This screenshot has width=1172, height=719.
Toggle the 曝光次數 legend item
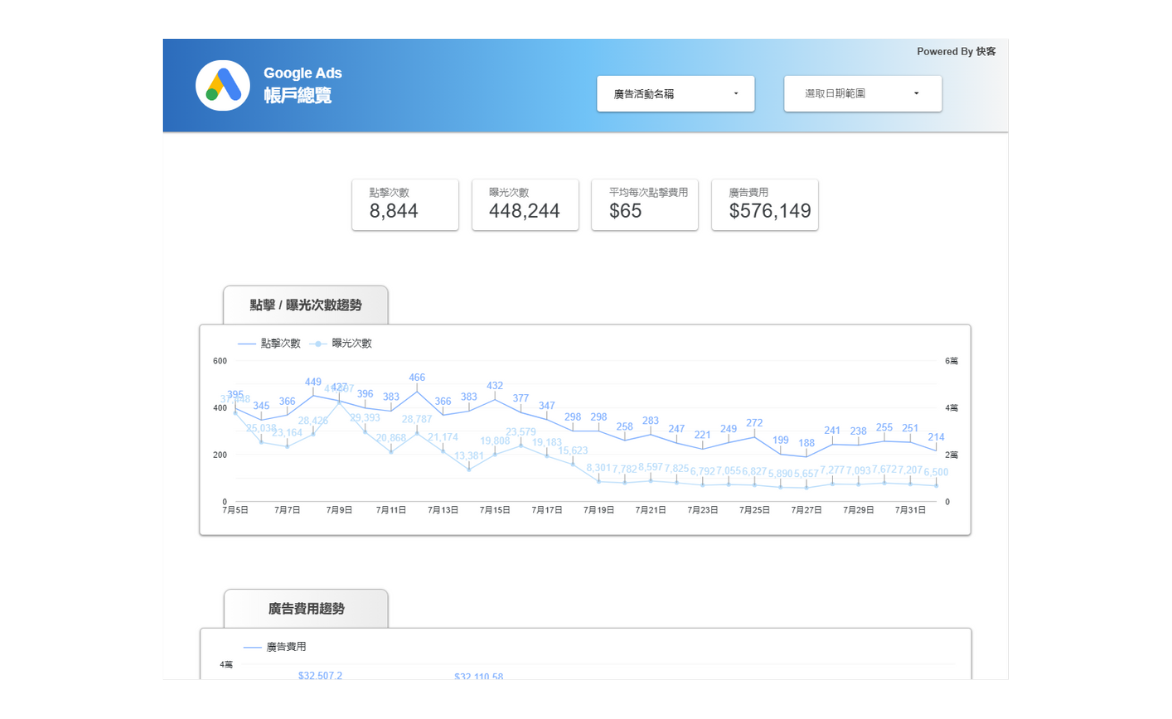(x=341, y=343)
